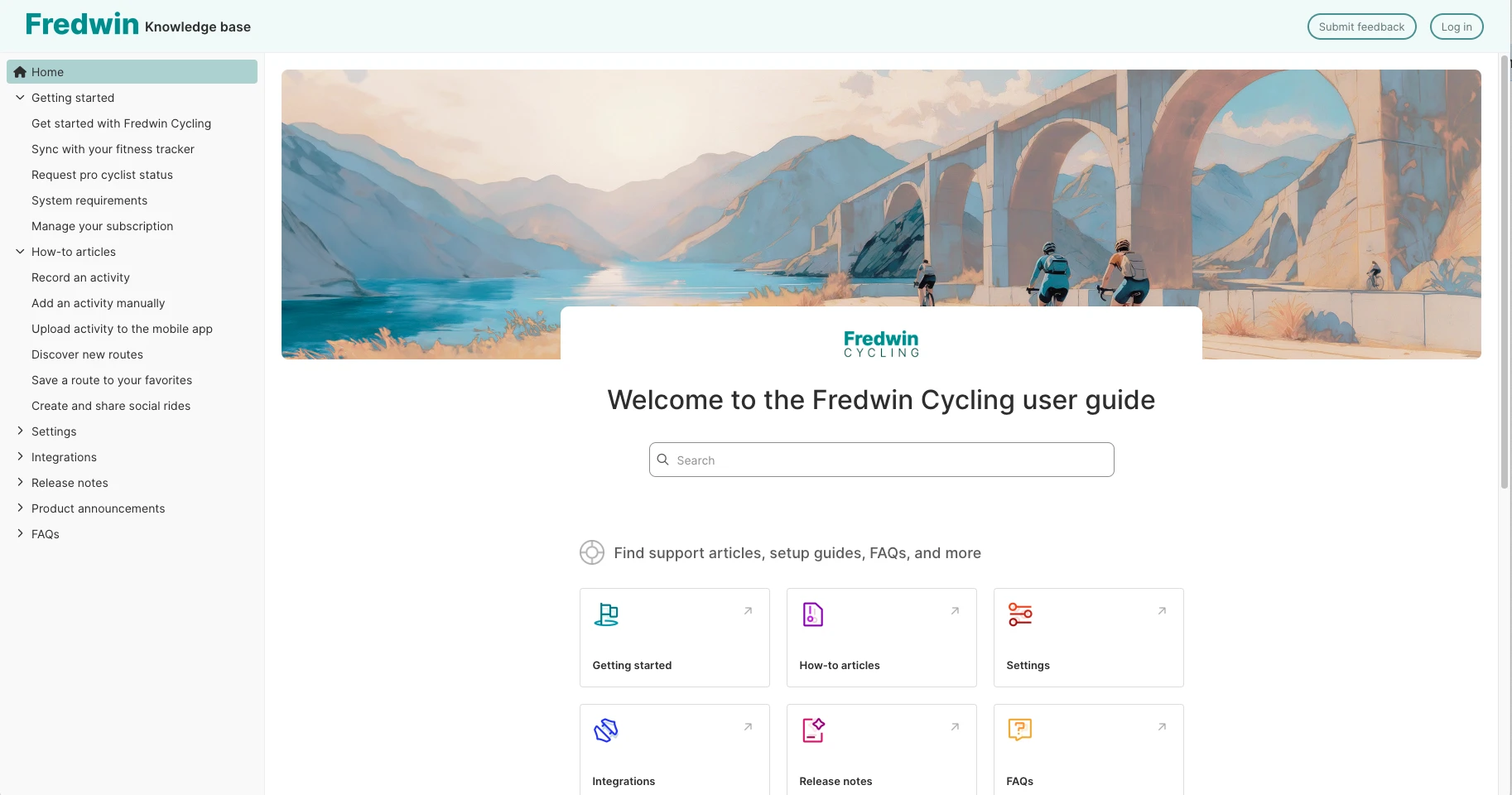Image resolution: width=1512 pixels, height=795 pixels.
Task: Click the Log in button
Action: 1456,26
